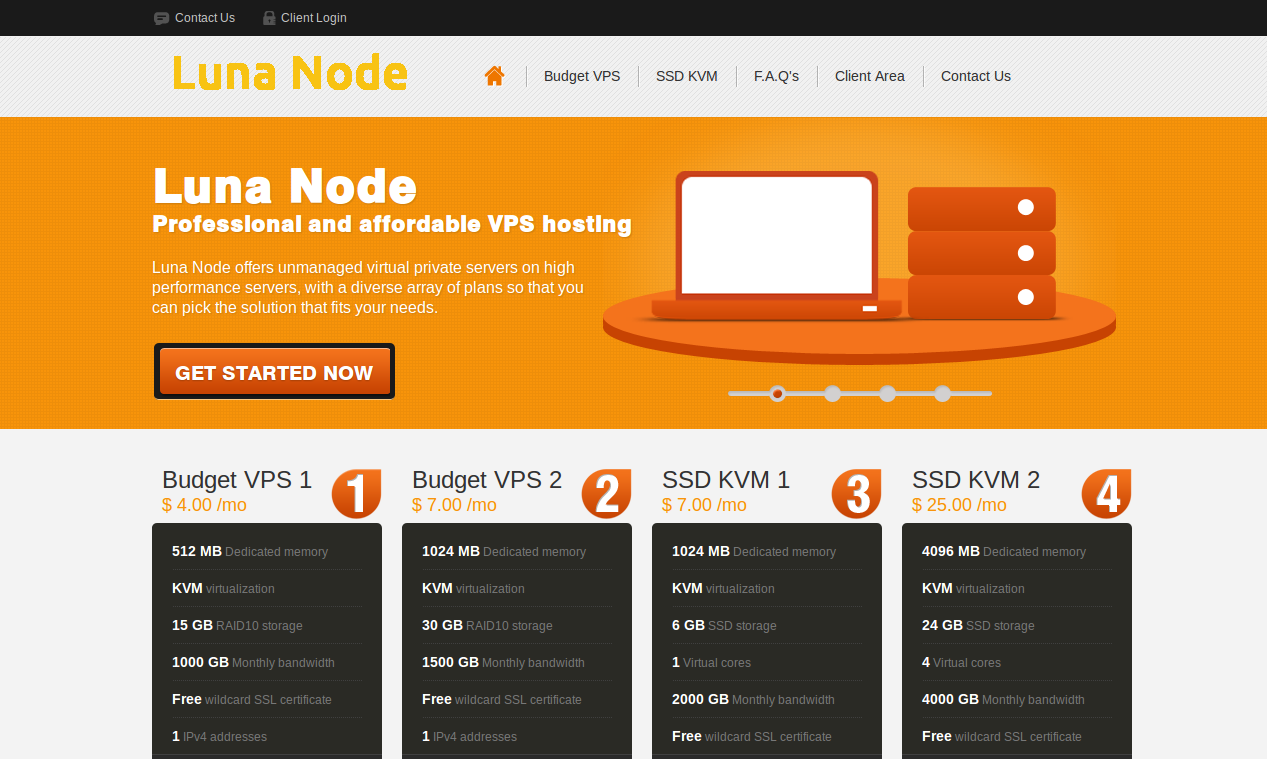This screenshot has width=1267, height=759.
Task: Click the orange number 4 badge
Action: pos(1107,493)
